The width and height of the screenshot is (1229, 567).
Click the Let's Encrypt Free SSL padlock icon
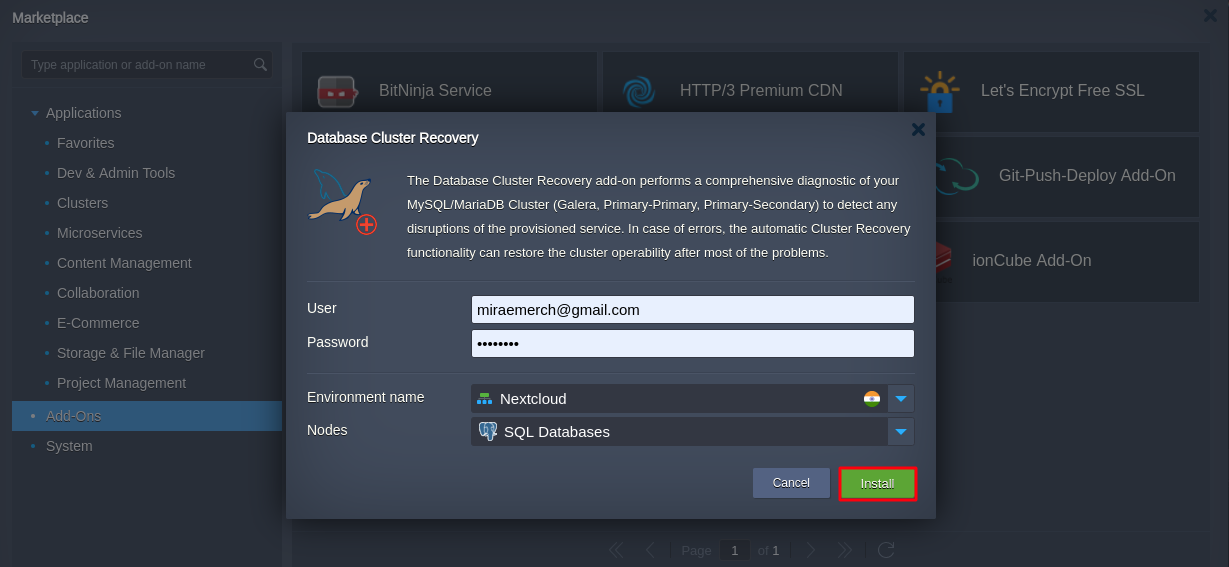(939, 91)
